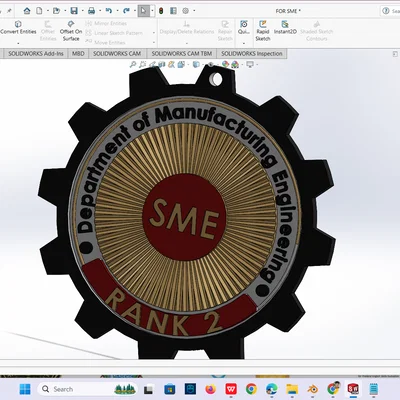
Task: Rebuild the model via traffic light icon
Action: pos(161,11)
